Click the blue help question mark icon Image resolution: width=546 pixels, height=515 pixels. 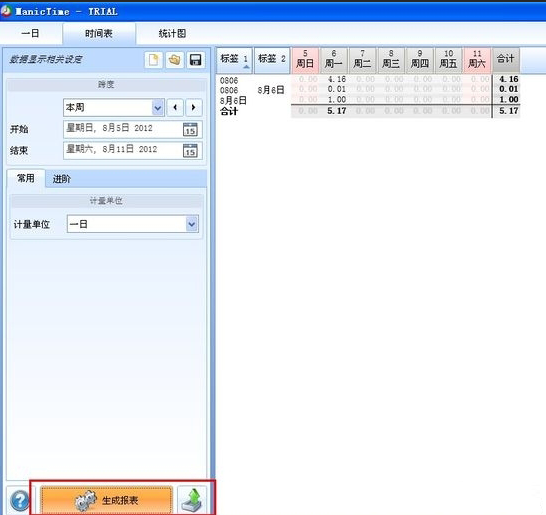coord(20,500)
